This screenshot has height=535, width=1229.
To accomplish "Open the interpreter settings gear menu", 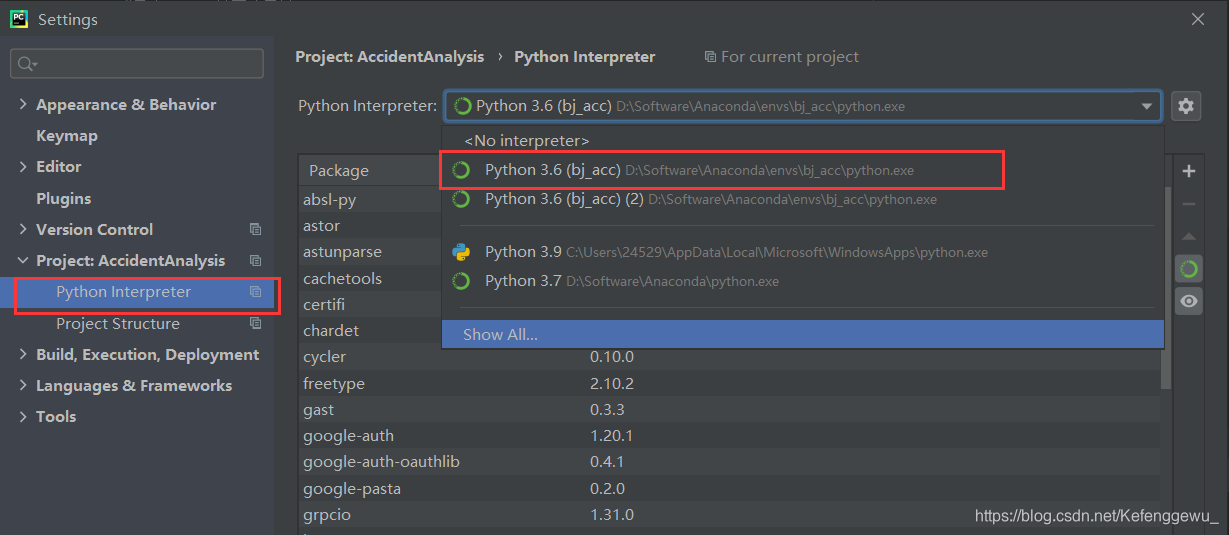I will click(x=1186, y=106).
